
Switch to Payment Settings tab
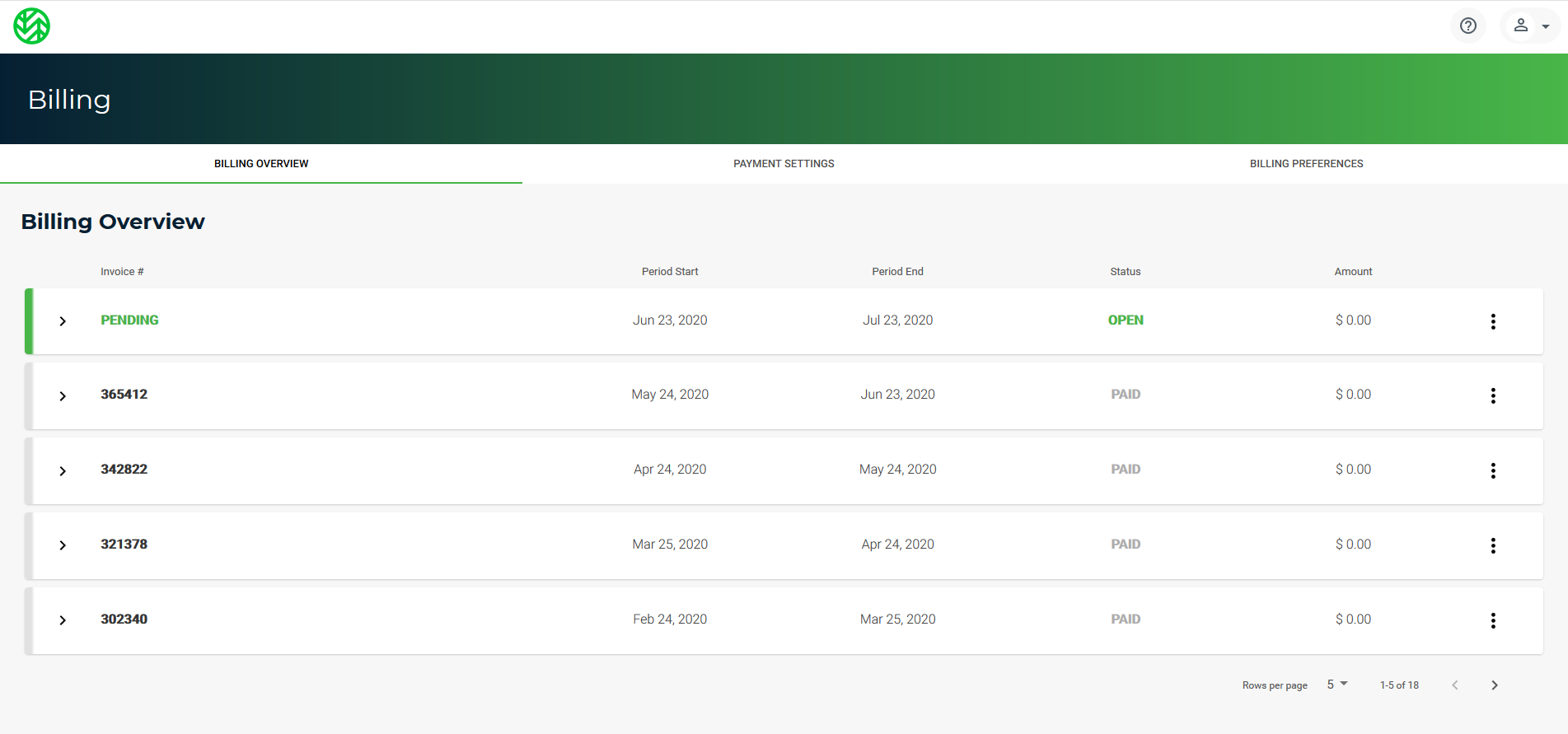(784, 164)
